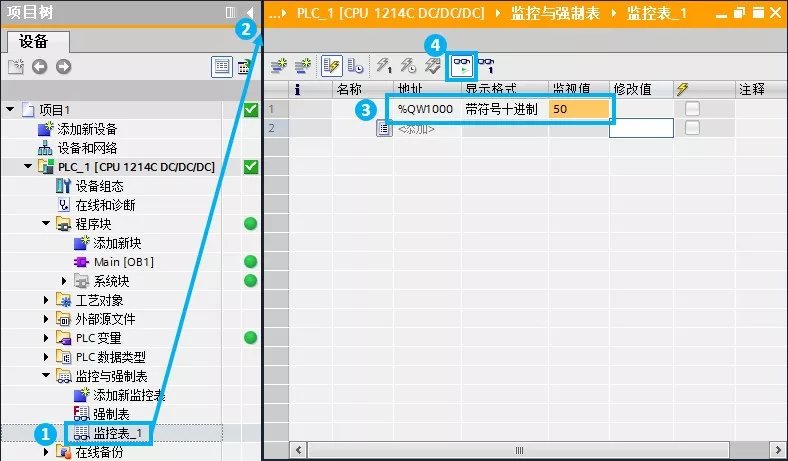Toggle the show all modify columns icon
The width and height of the screenshot is (788, 461).
coord(330,66)
